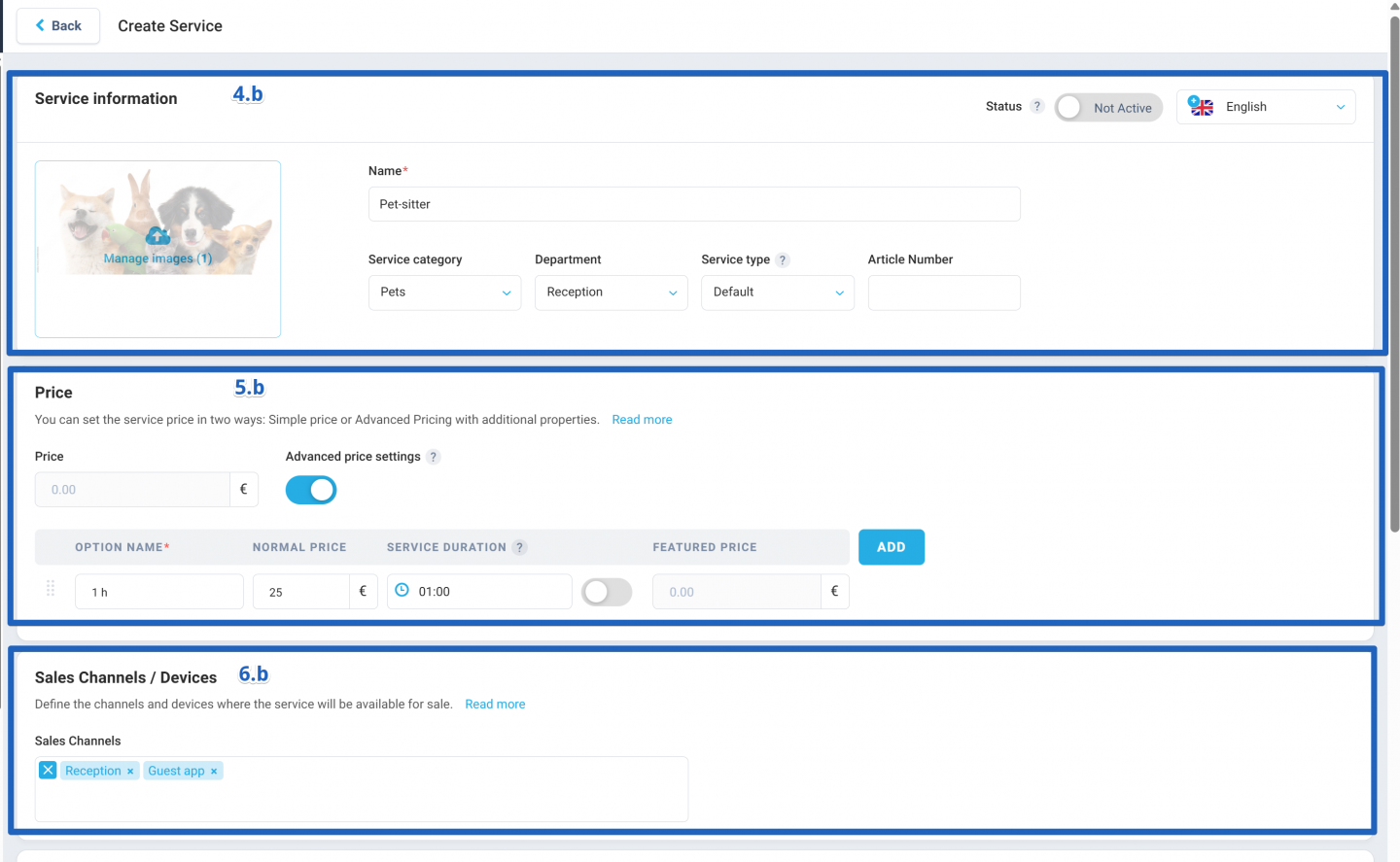Open the Department Reception dropdown
Screen dimensions: 1400x862
611,293
